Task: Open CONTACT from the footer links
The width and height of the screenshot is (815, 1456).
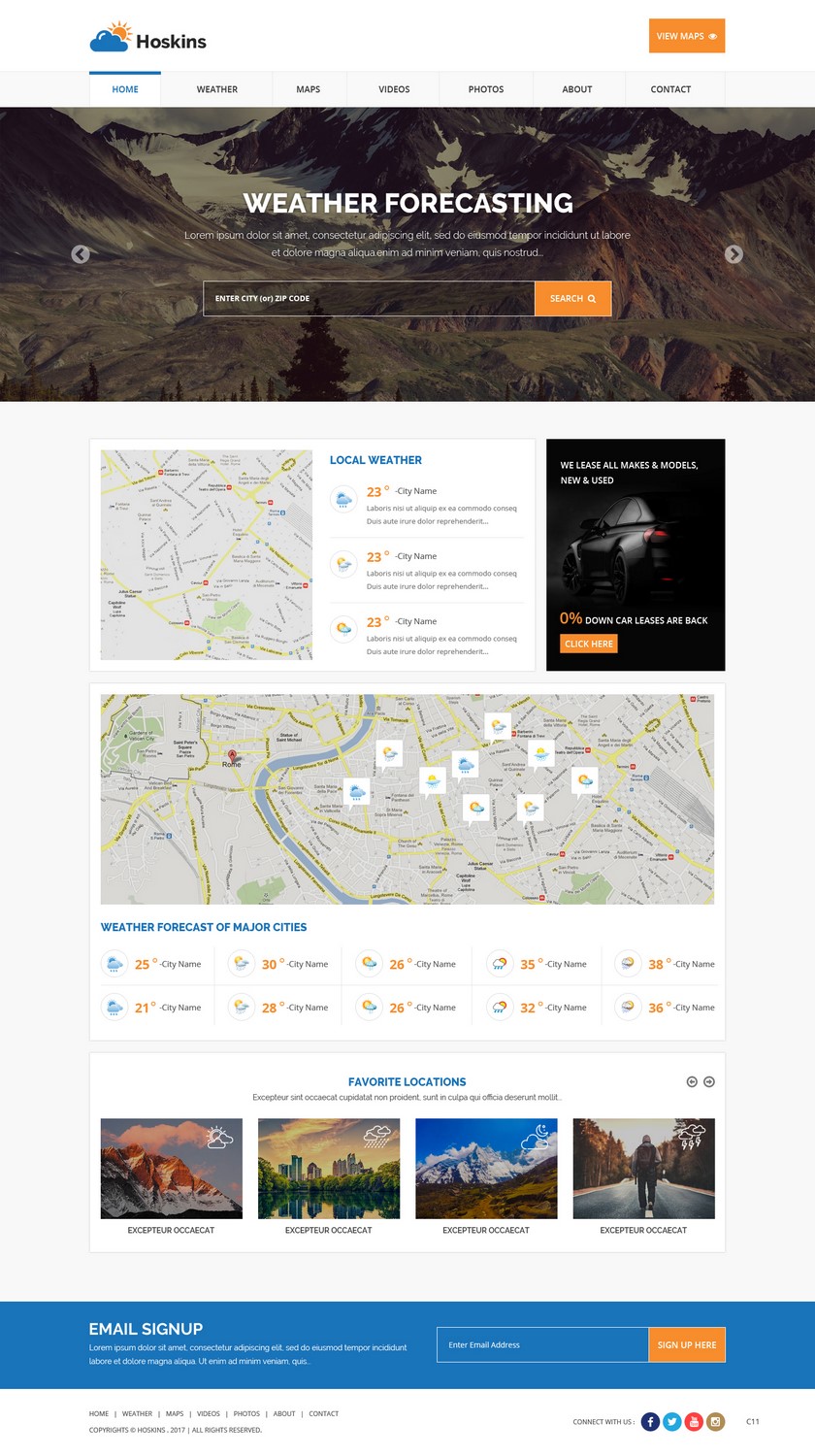Action: tap(323, 1414)
